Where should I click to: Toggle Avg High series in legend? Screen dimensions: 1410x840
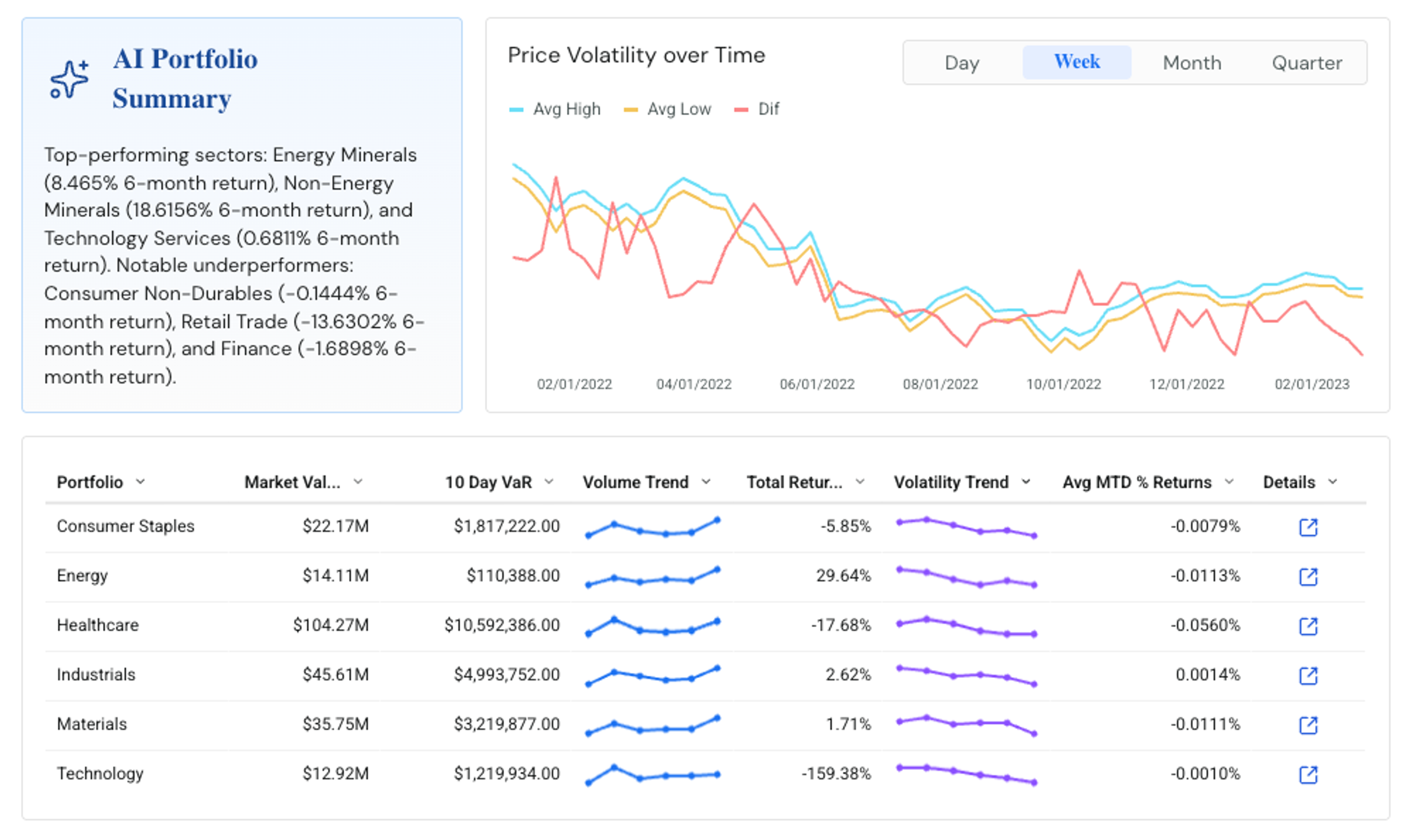(555, 109)
